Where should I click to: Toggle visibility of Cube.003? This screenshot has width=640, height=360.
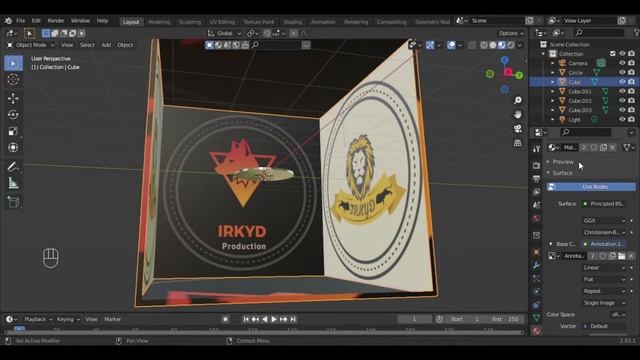(622, 110)
